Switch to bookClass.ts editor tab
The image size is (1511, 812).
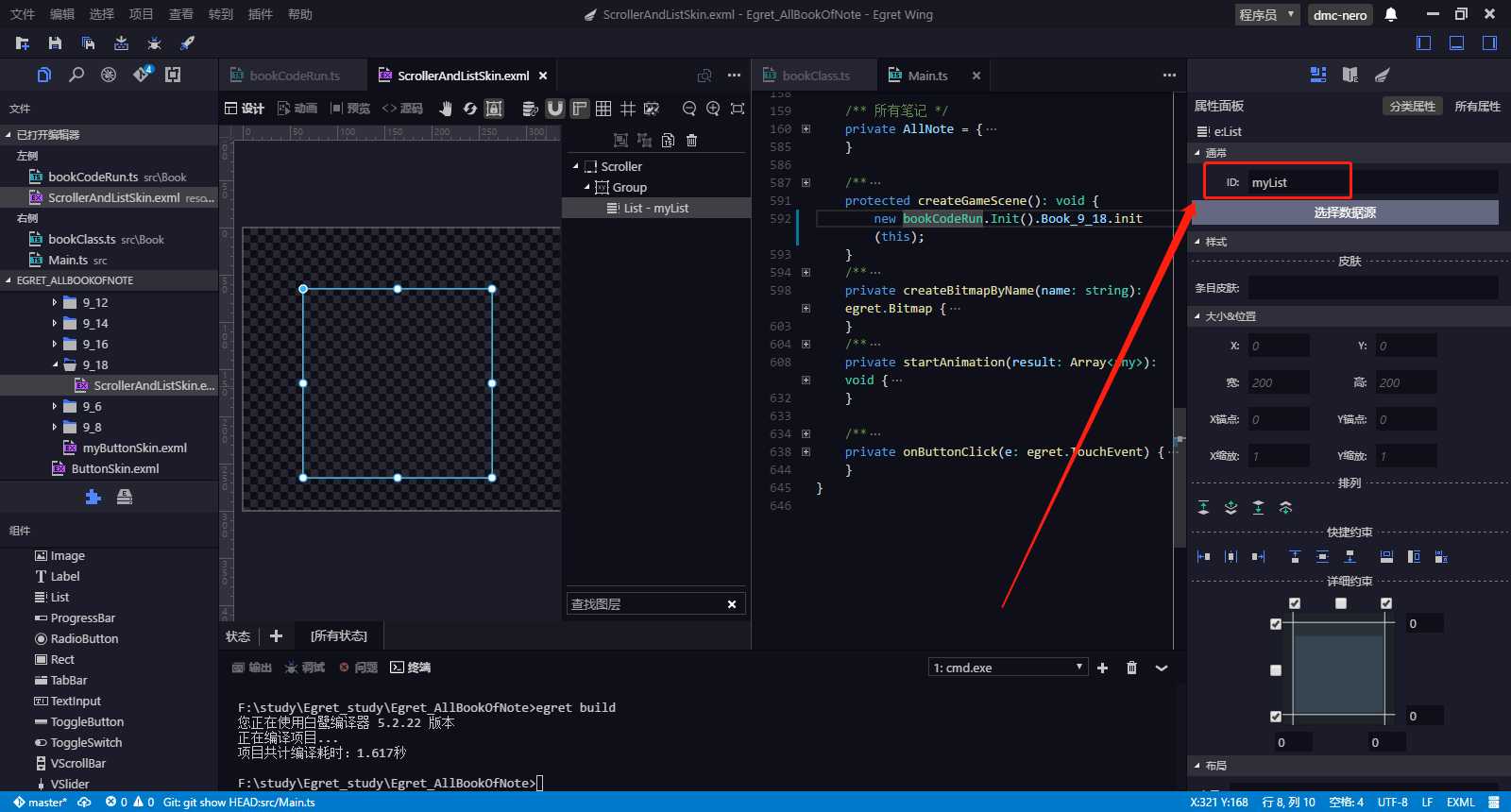pos(815,76)
